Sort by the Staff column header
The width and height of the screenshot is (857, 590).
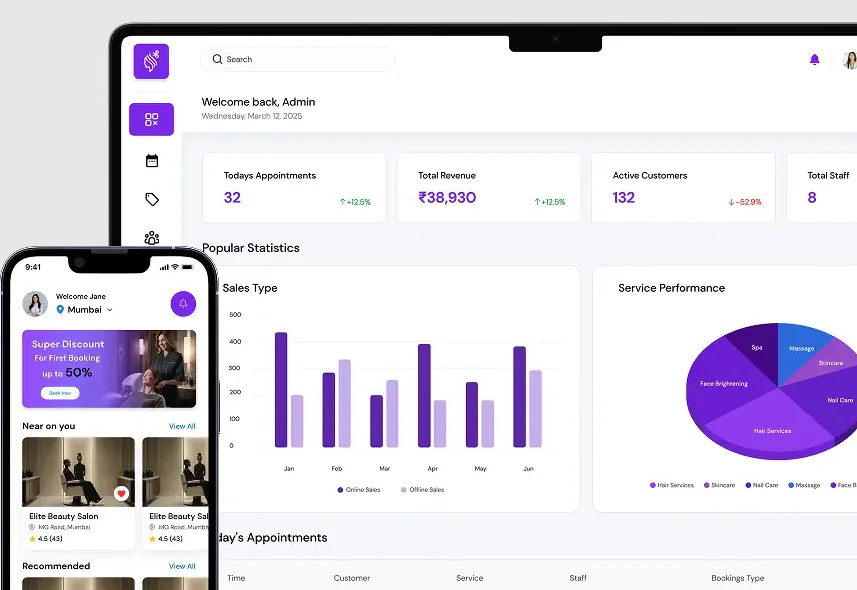tap(578, 578)
